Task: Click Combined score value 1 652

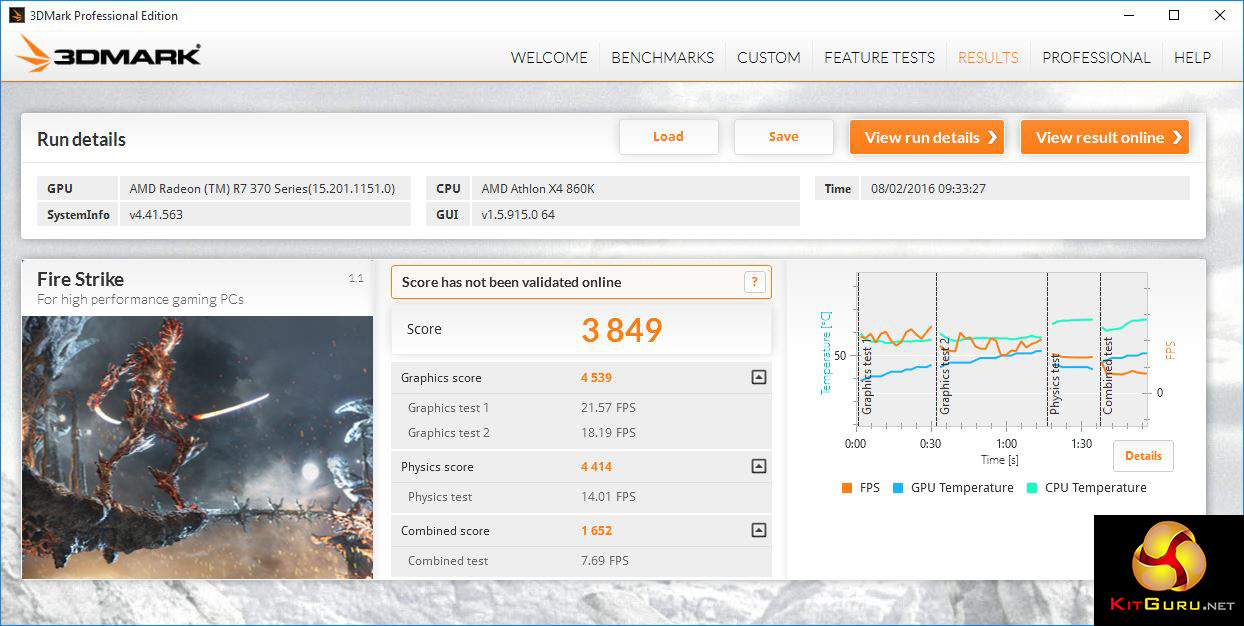Action: (x=596, y=531)
